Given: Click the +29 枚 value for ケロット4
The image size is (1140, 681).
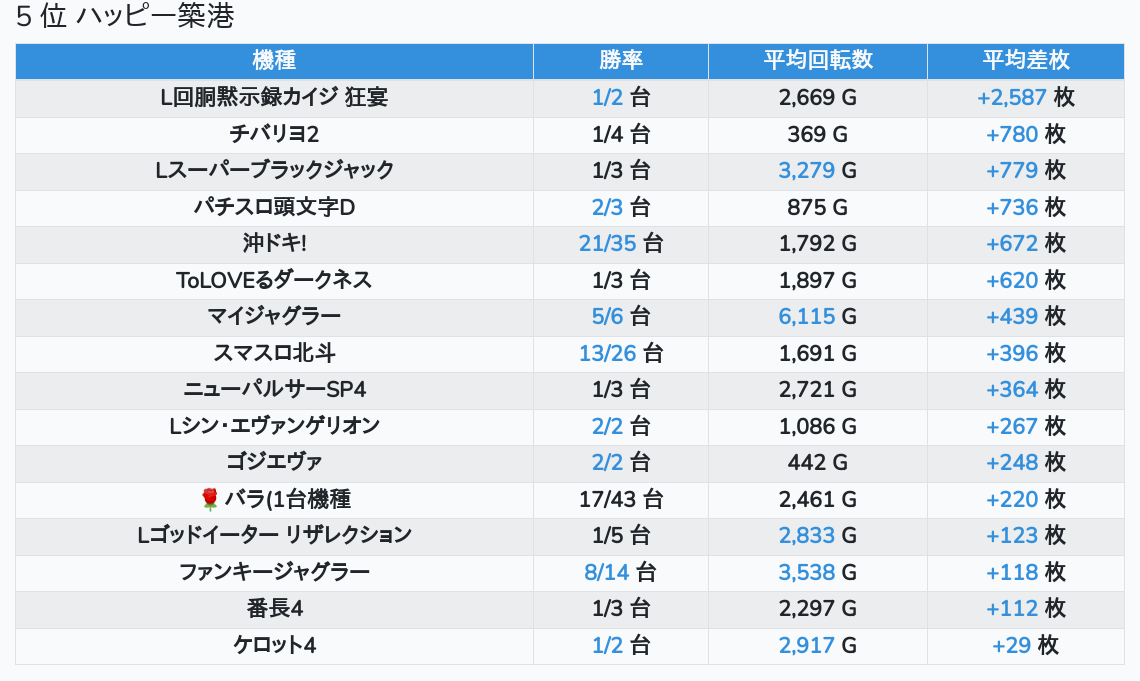Looking at the screenshot, I should tap(1026, 645).
